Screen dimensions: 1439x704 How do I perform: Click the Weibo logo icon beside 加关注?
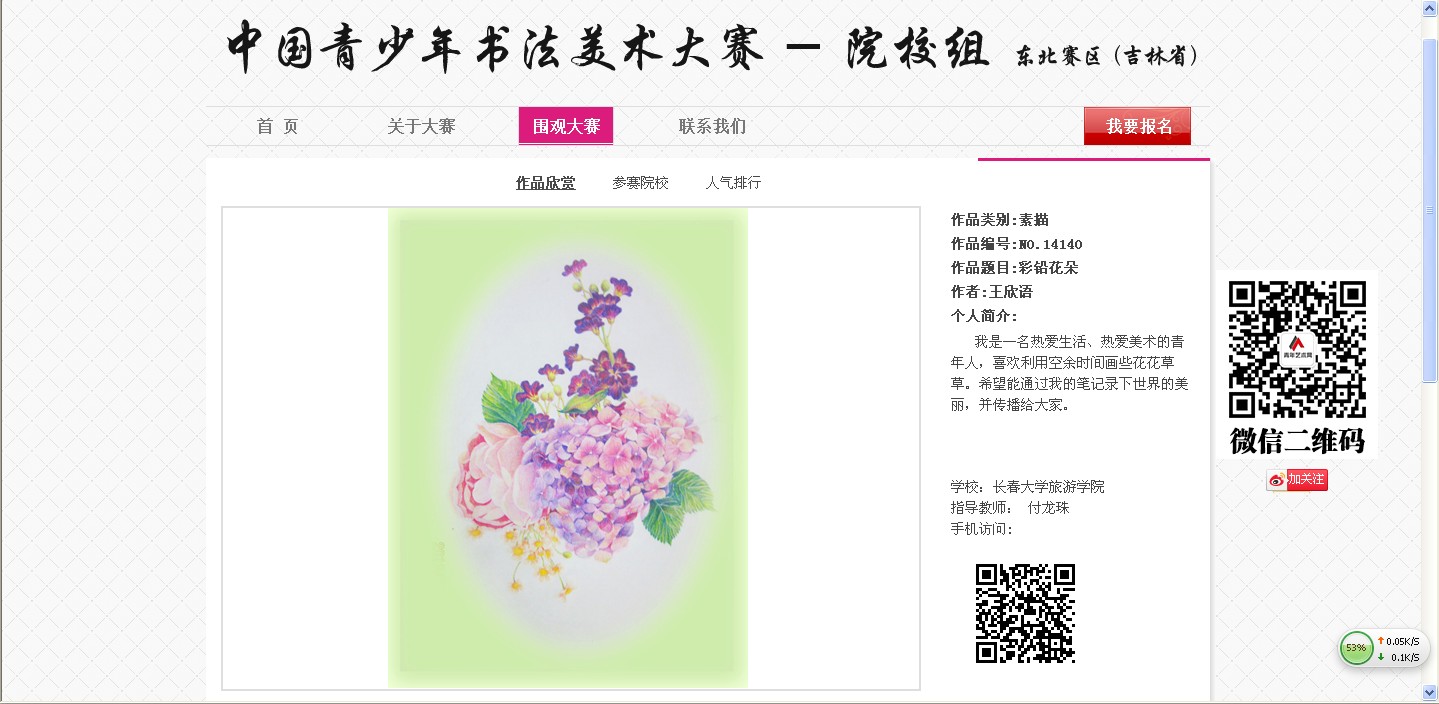click(1276, 481)
